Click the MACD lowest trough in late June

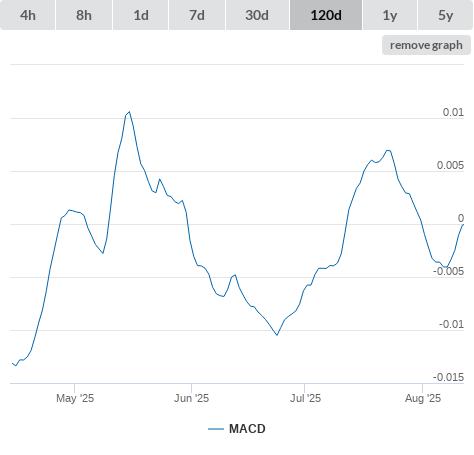277,335
